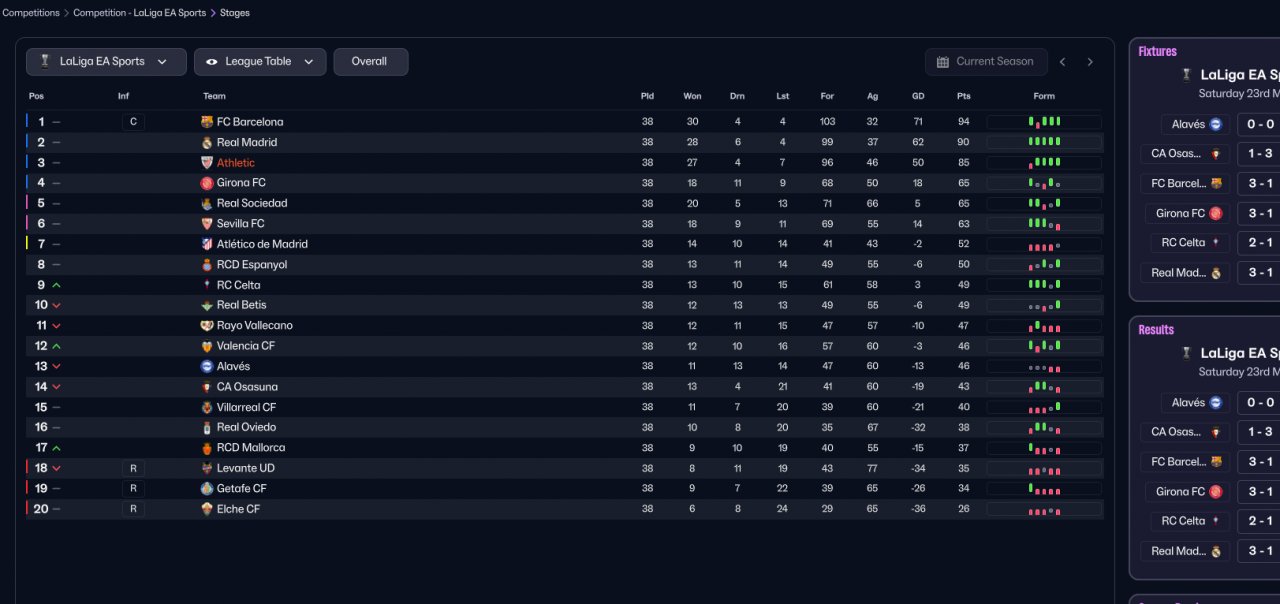Click Elche CF club crest
The width and height of the screenshot is (1280, 604).
point(207,509)
